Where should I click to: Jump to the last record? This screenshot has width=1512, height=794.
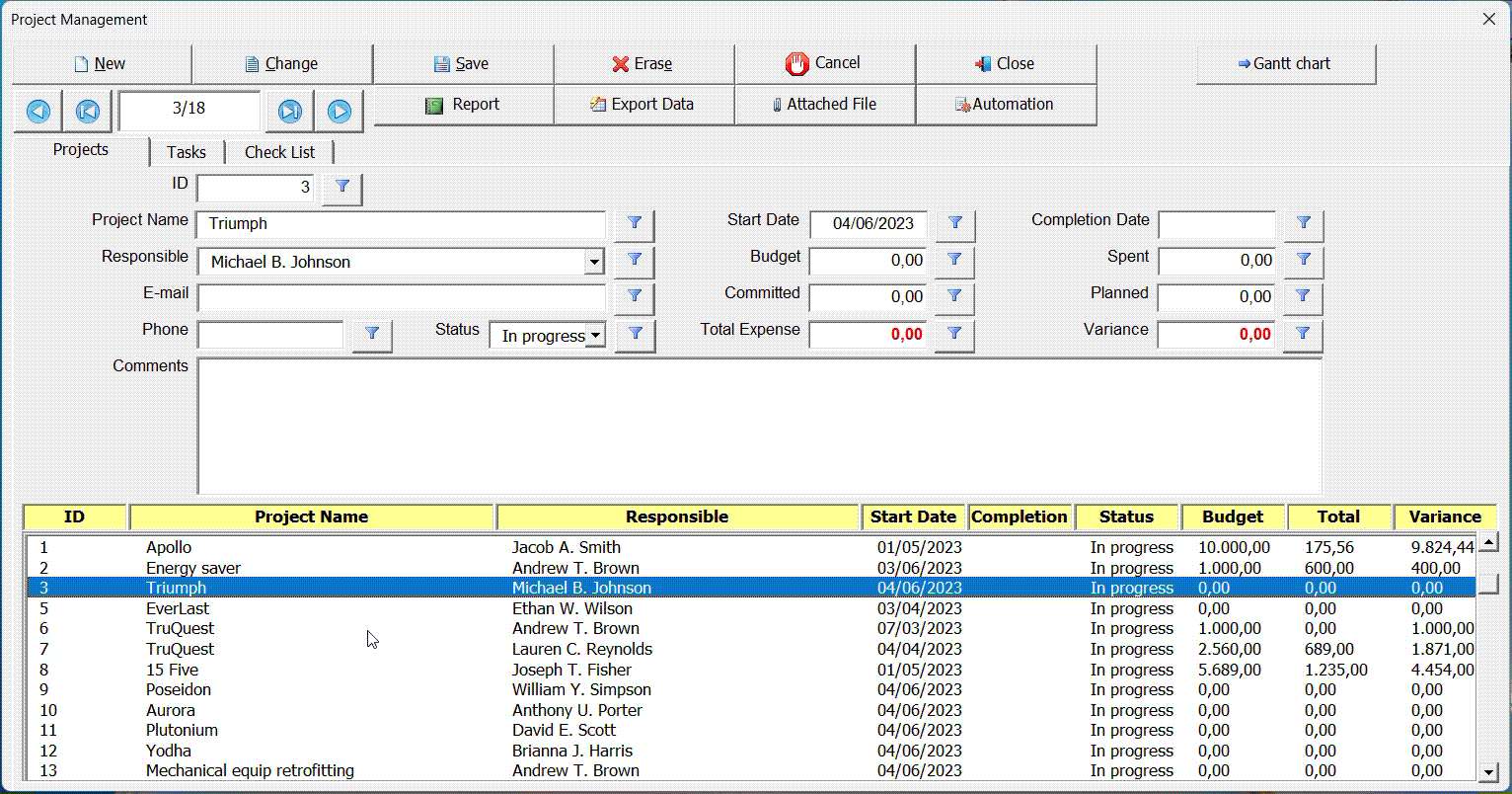coord(289,112)
